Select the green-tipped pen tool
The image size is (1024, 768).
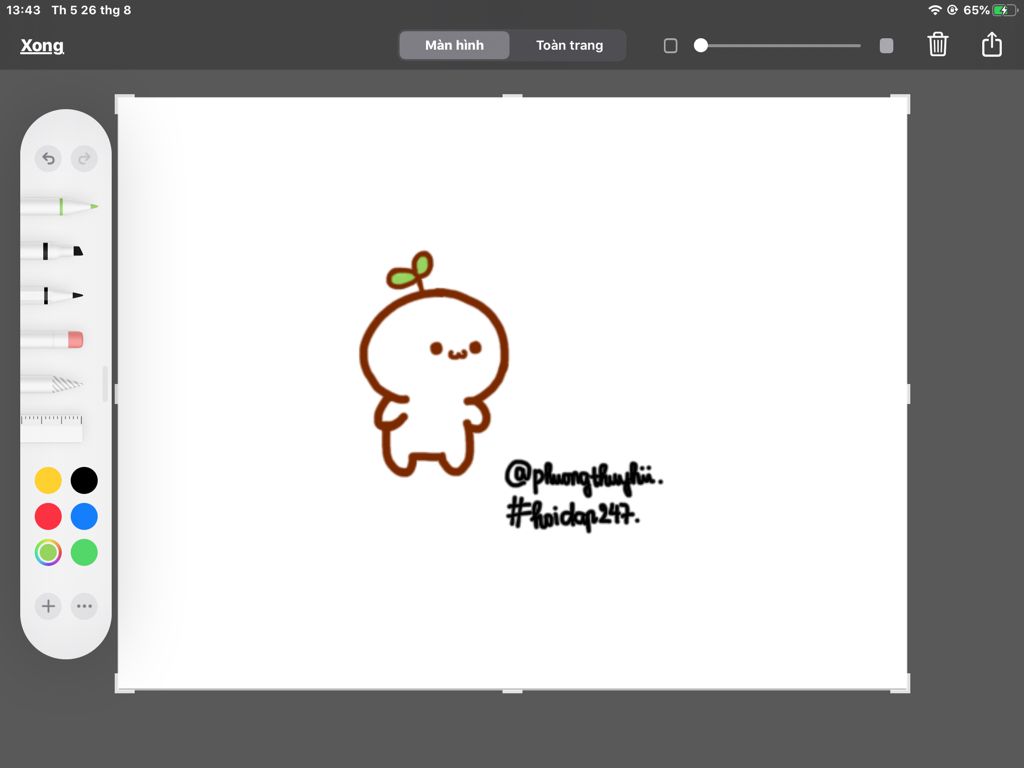coord(59,206)
